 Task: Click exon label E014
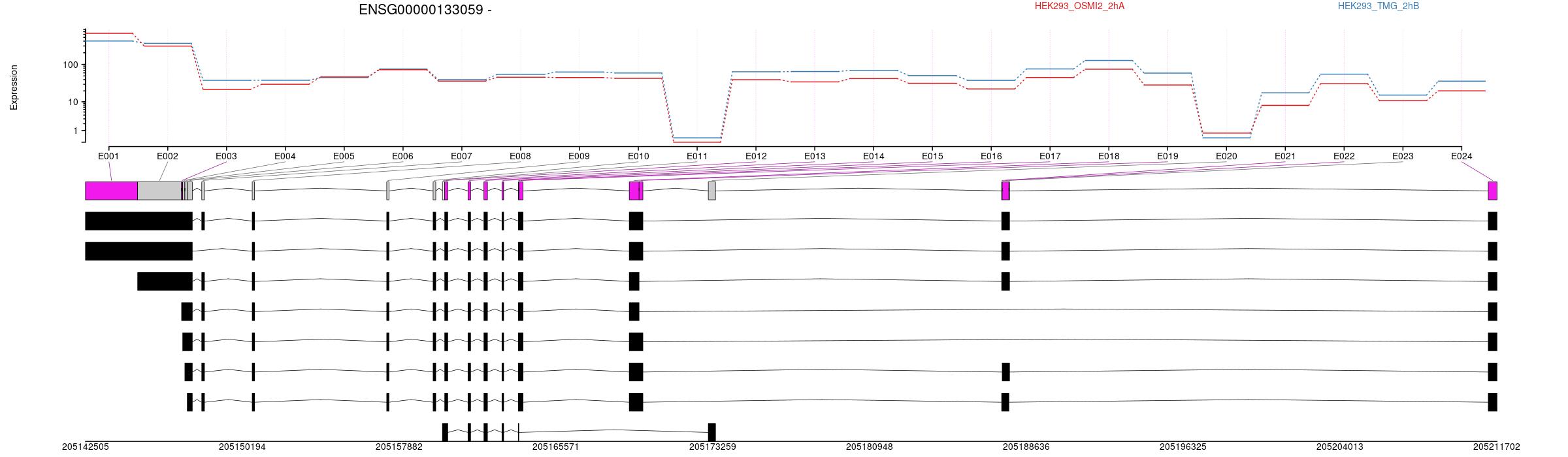point(874,157)
